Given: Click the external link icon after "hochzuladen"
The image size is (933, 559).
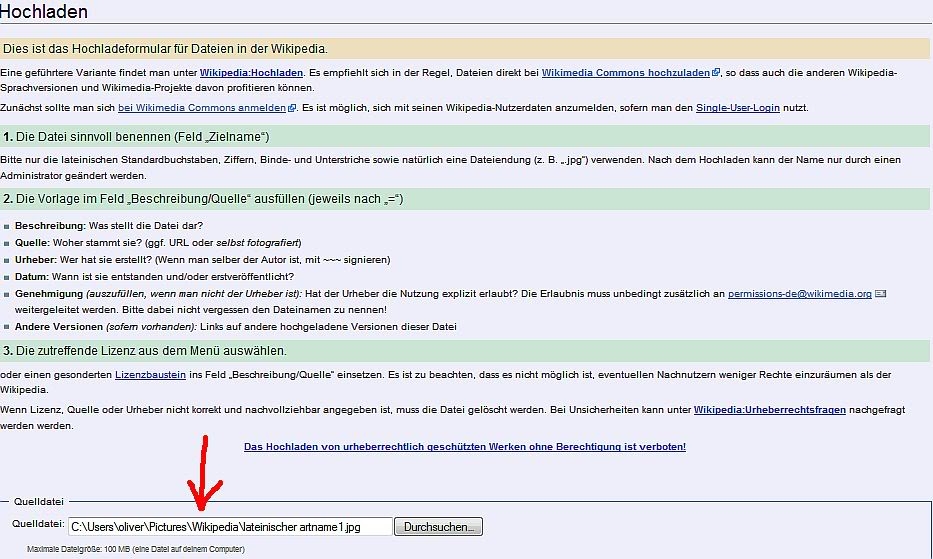Looking at the screenshot, I should tap(716, 73).
